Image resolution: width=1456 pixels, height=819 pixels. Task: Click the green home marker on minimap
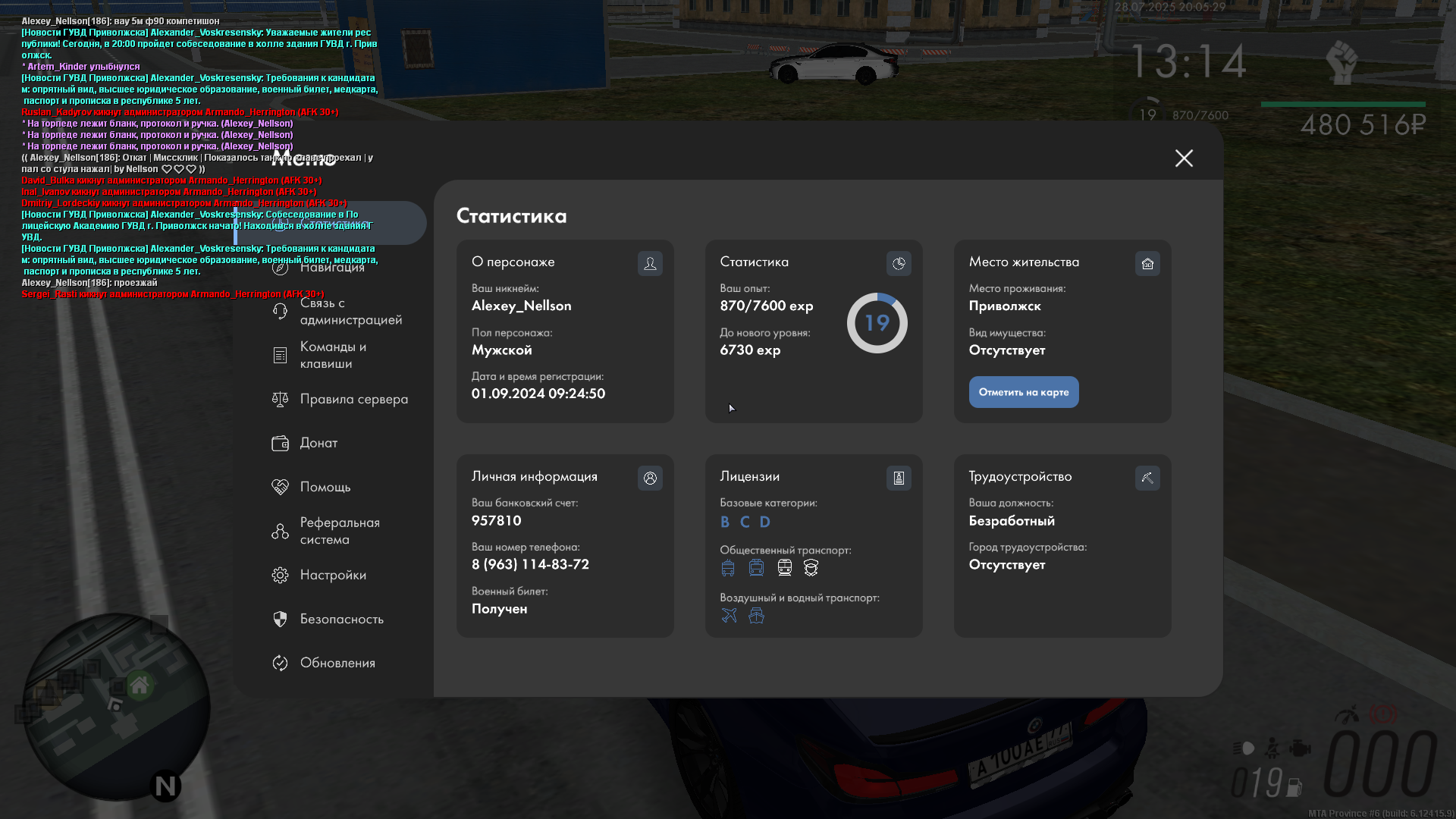coord(140,686)
